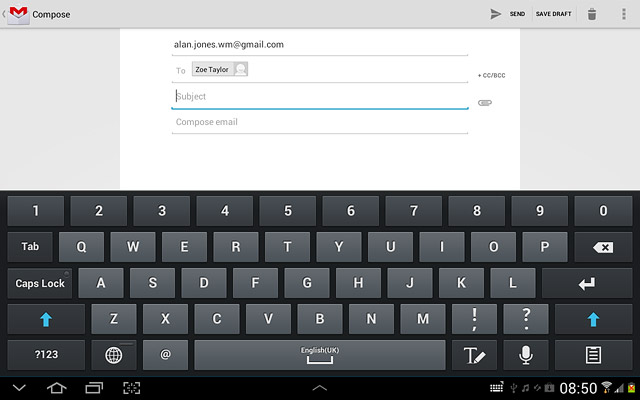This screenshot has width=640, height=400.
Task: Tap the Gmail logo to go back
Action: [18, 14]
